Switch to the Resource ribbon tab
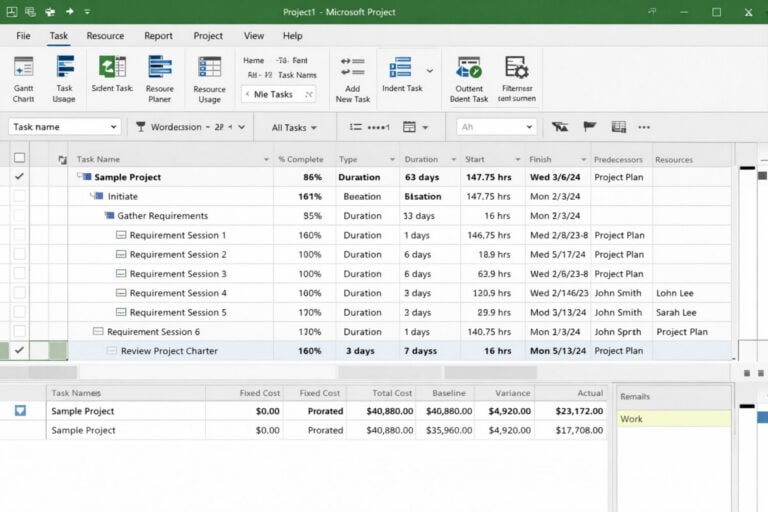Image resolution: width=768 pixels, height=512 pixels. pos(105,36)
